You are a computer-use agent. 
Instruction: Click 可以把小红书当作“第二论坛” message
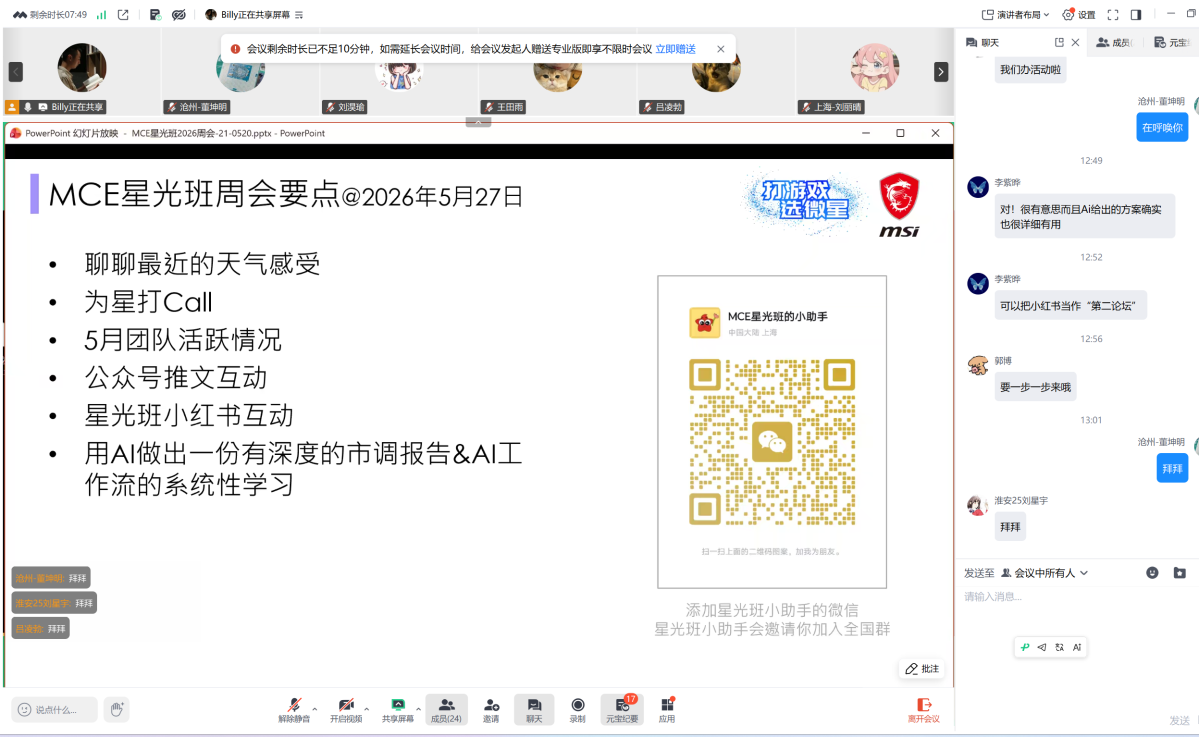(1070, 306)
